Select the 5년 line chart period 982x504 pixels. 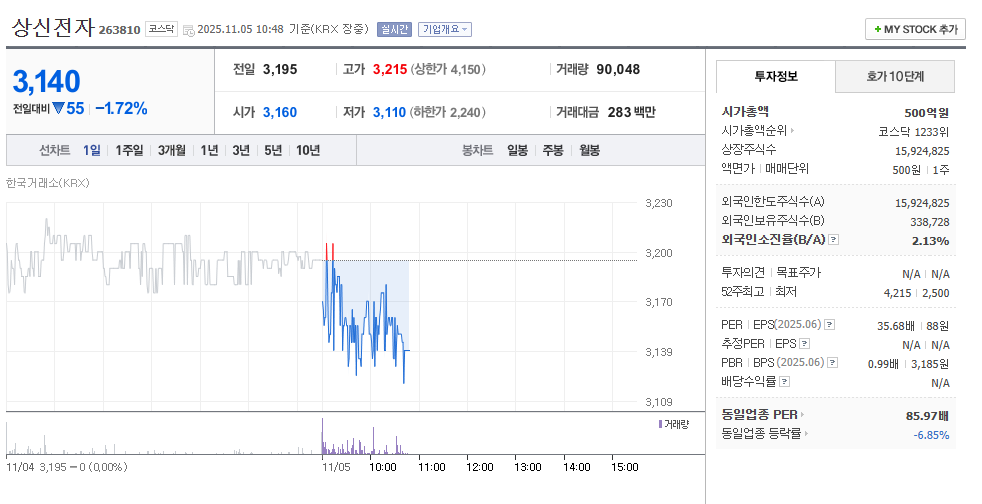273,150
